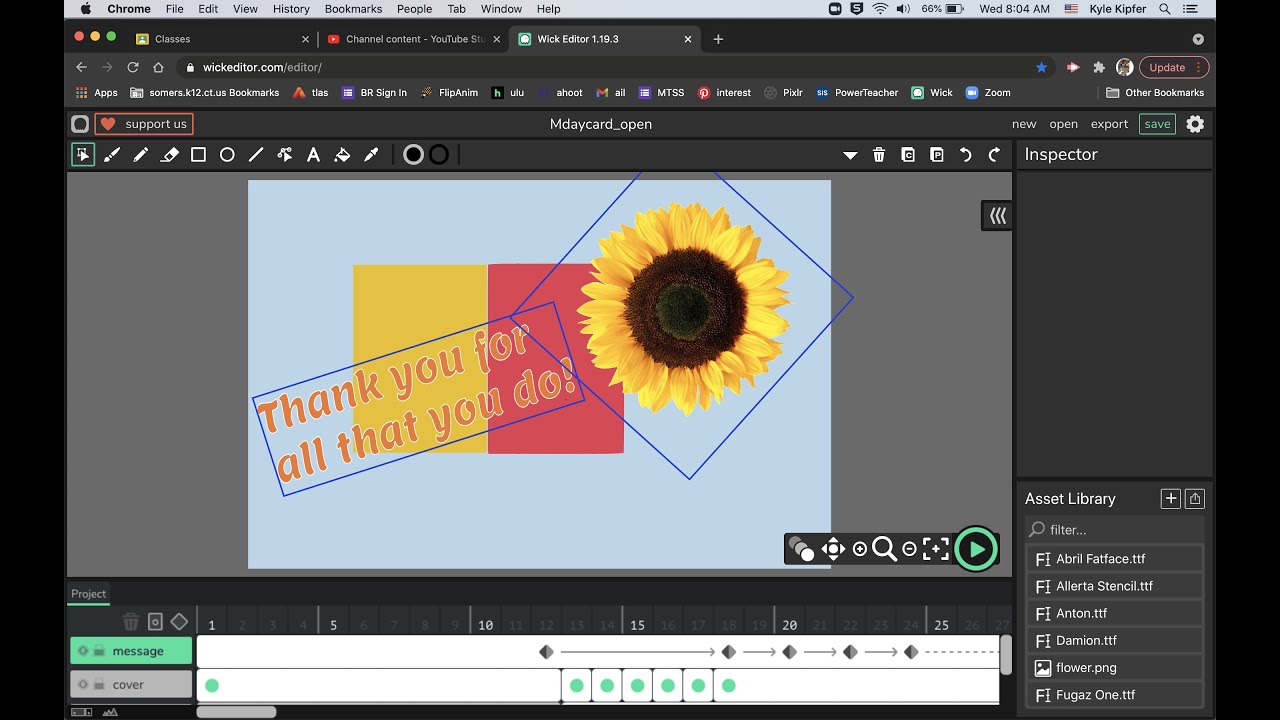1280x720 pixels.
Task: Select Allerta Stencil.ttf asset
Action: pyautogui.click(x=1115, y=586)
